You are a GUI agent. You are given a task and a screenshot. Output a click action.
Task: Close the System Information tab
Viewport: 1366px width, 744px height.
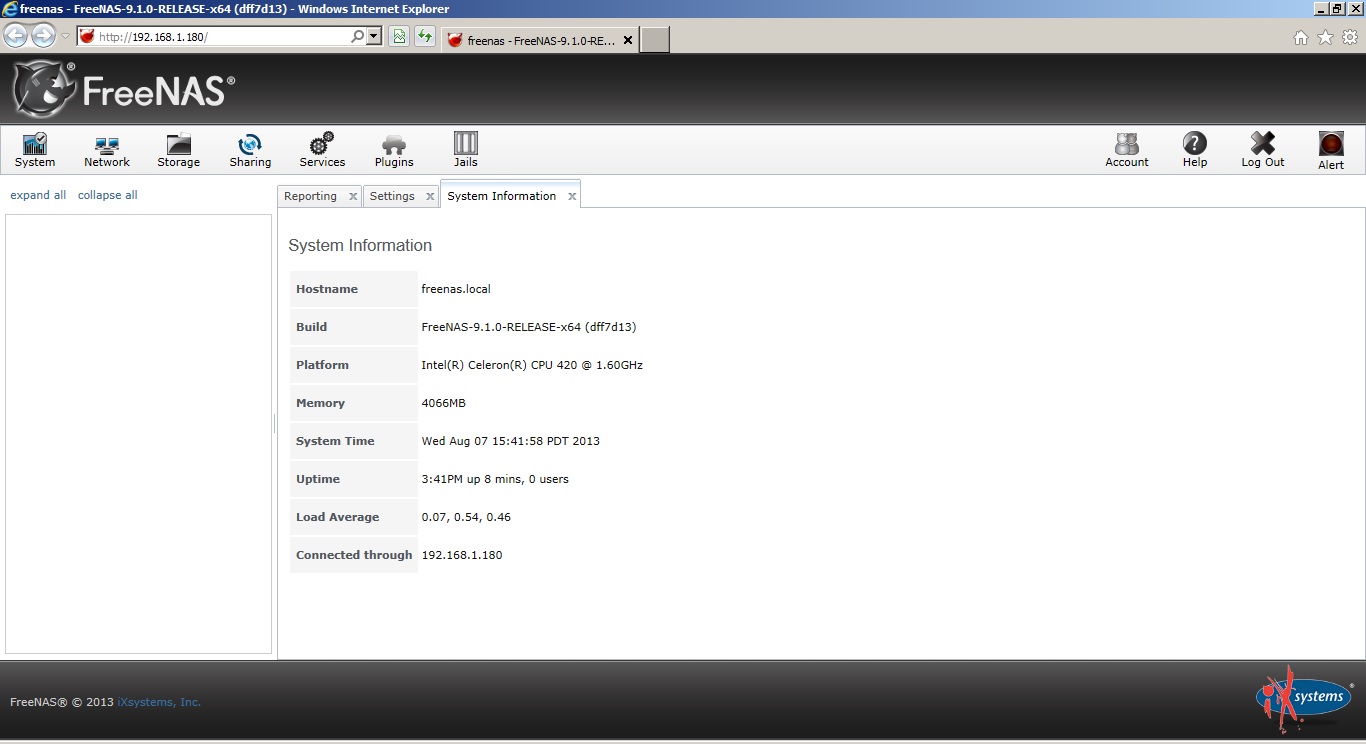pyautogui.click(x=572, y=197)
